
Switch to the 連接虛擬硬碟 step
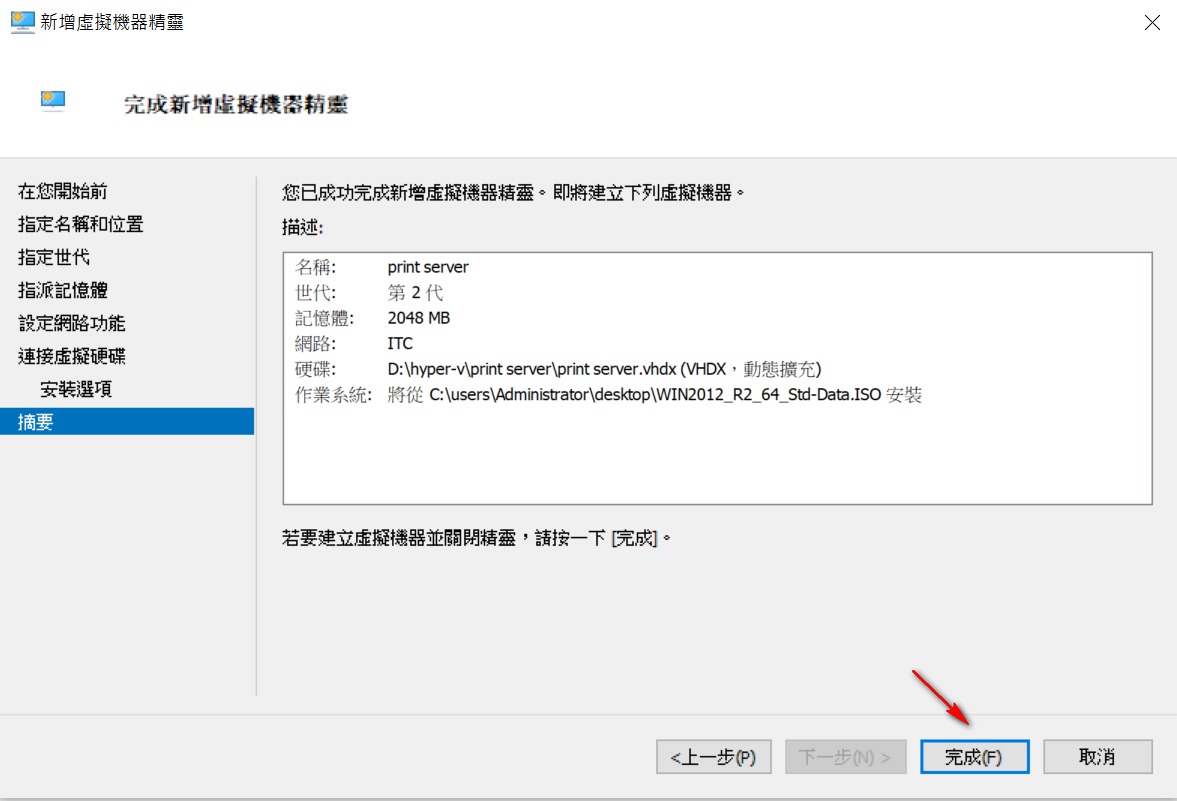[x=71, y=356]
